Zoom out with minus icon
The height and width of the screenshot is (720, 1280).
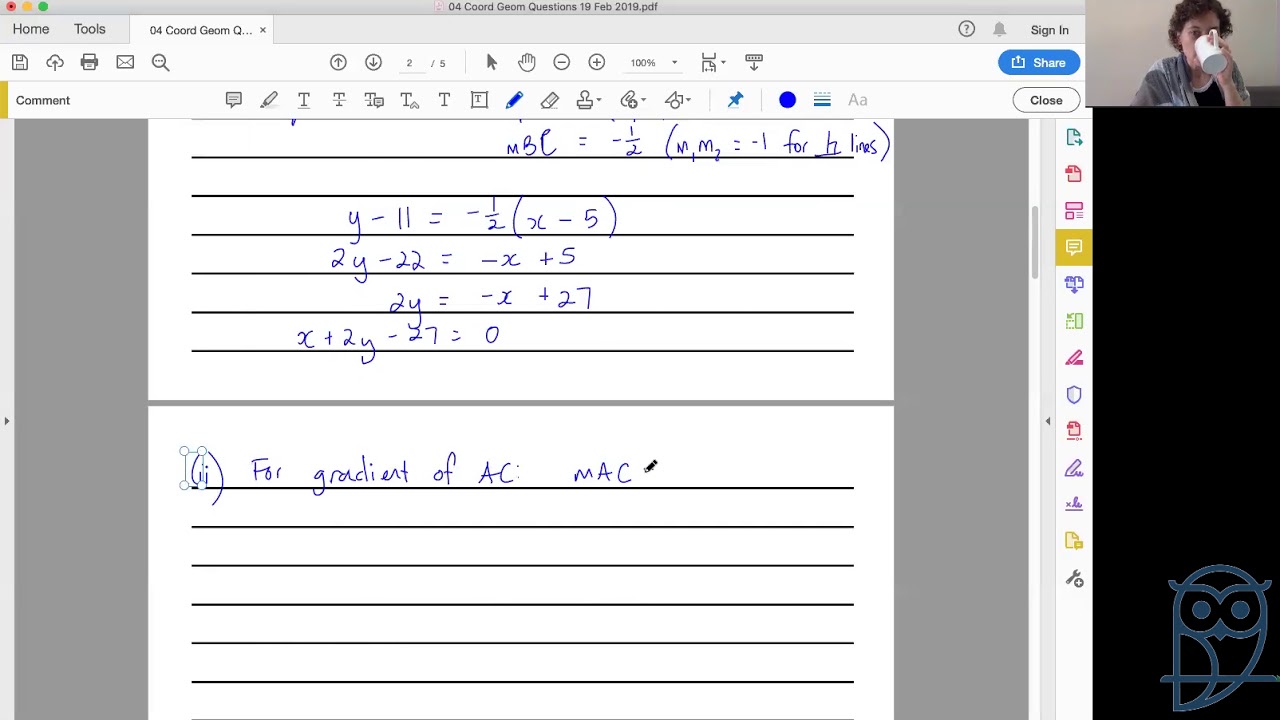562,63
